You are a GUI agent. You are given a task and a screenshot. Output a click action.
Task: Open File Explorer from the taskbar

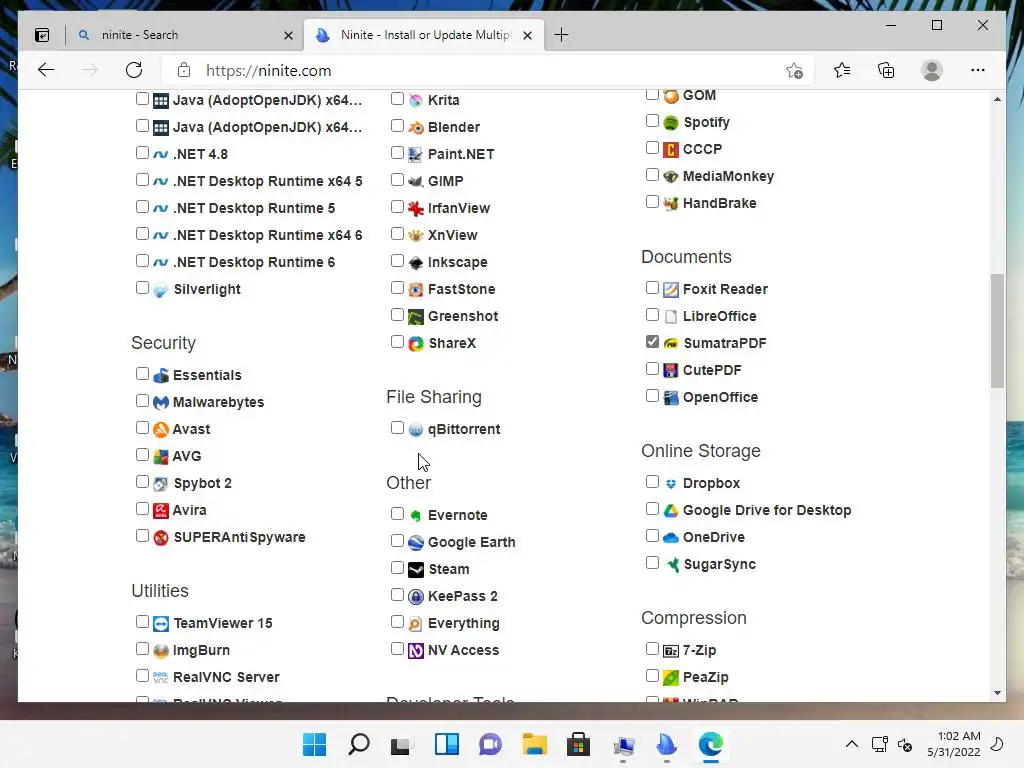click(534, 744)
